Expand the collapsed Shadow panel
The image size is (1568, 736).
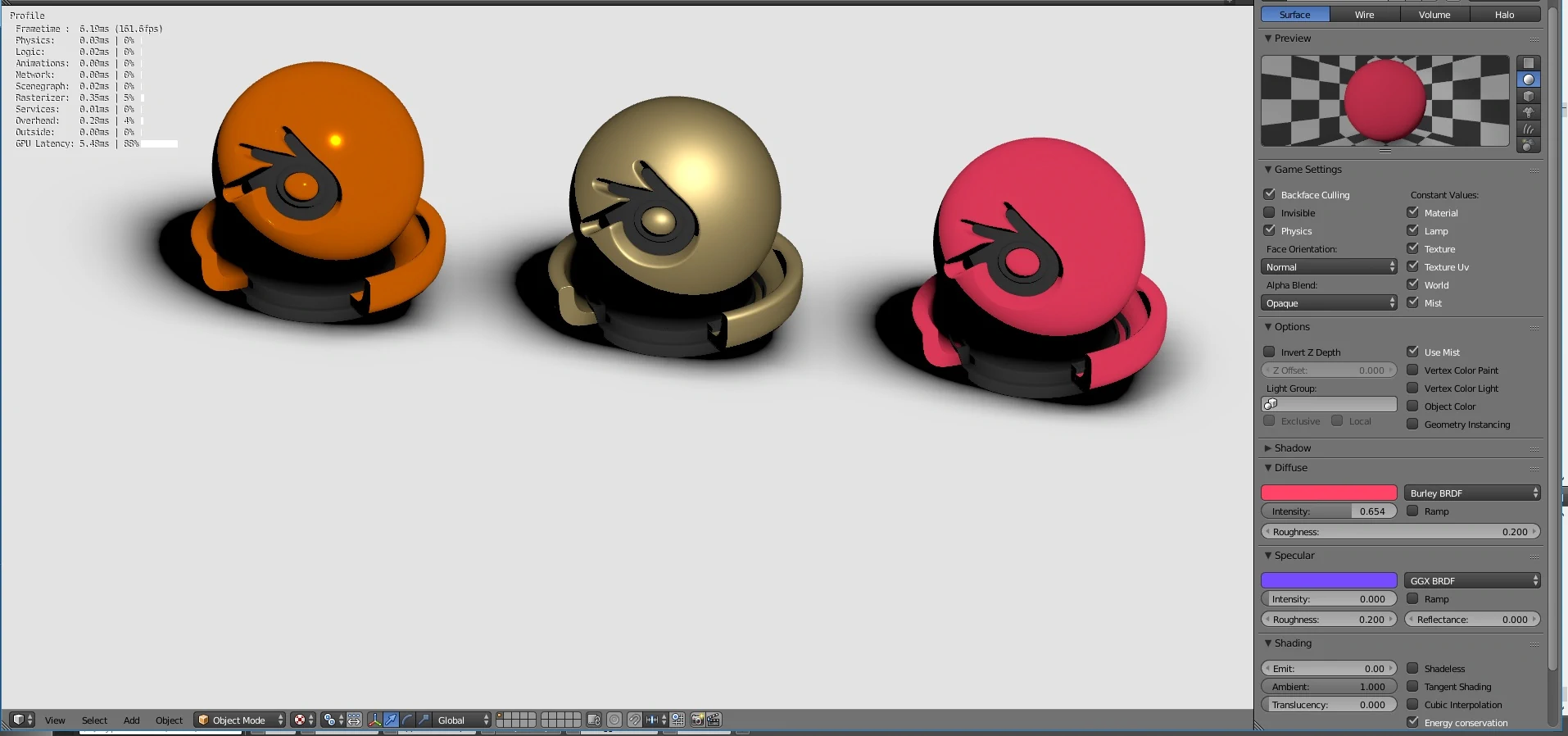point(1292,448)
